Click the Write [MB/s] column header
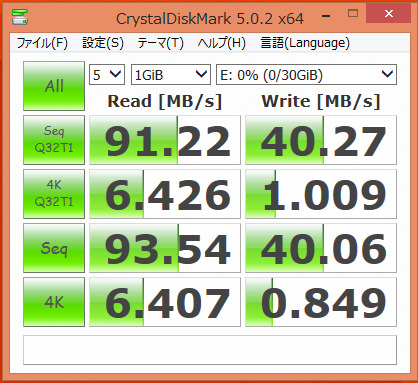Screen dimensions: 418x383 (x=321, y=101)
